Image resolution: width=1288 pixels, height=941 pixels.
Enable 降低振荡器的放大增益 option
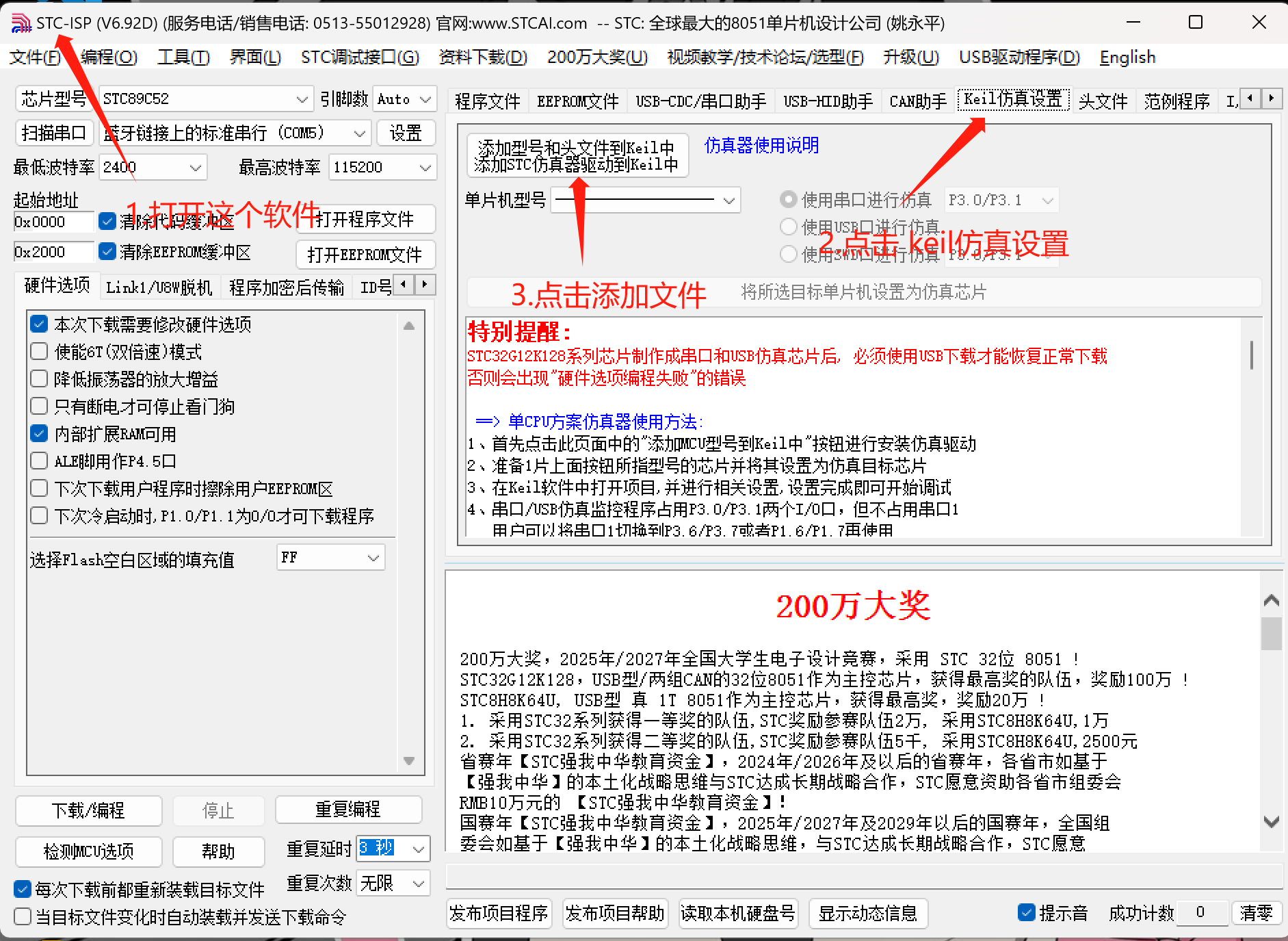(39, 378)
